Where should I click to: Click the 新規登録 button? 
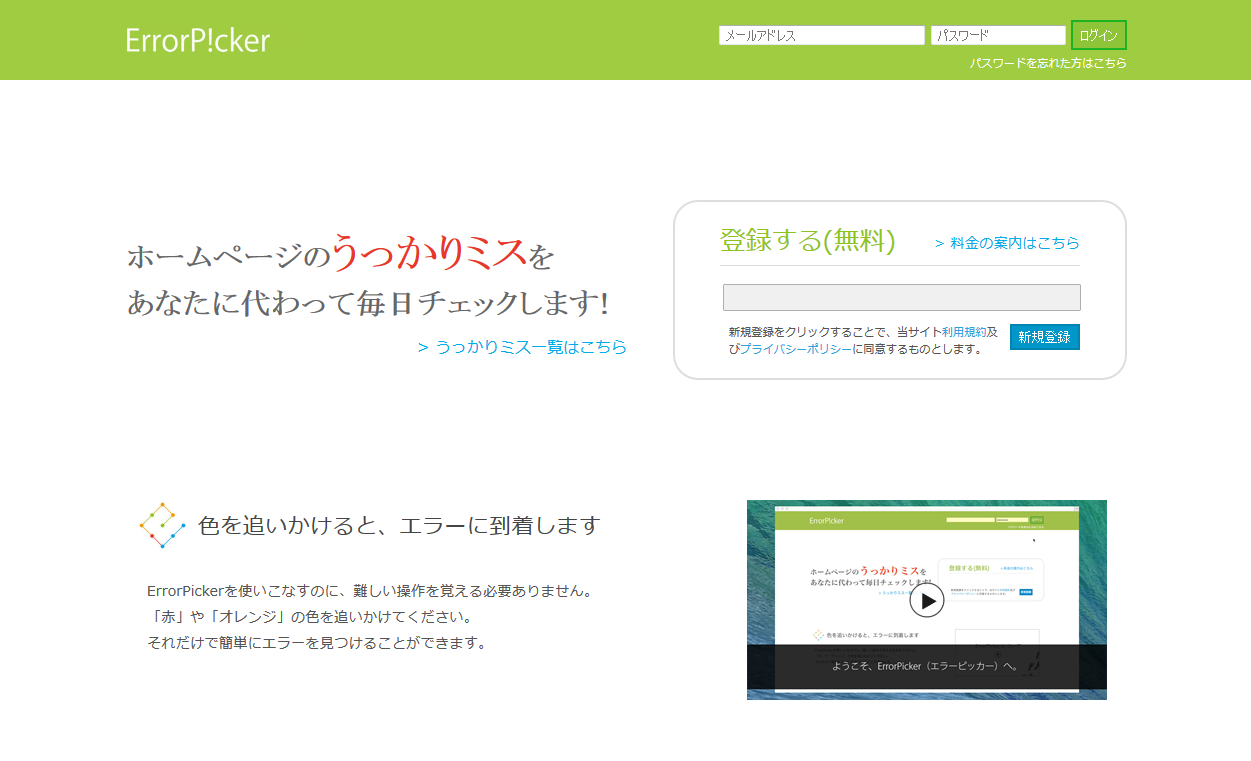[1045, 337]
